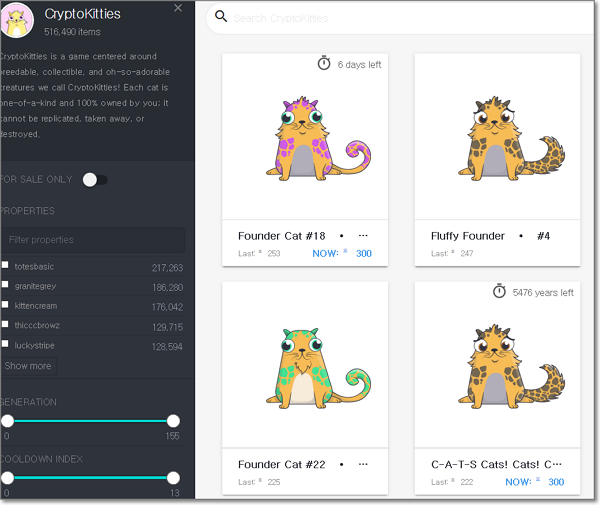Close the CryptoKitties sidebar panel

coord(178,8)
